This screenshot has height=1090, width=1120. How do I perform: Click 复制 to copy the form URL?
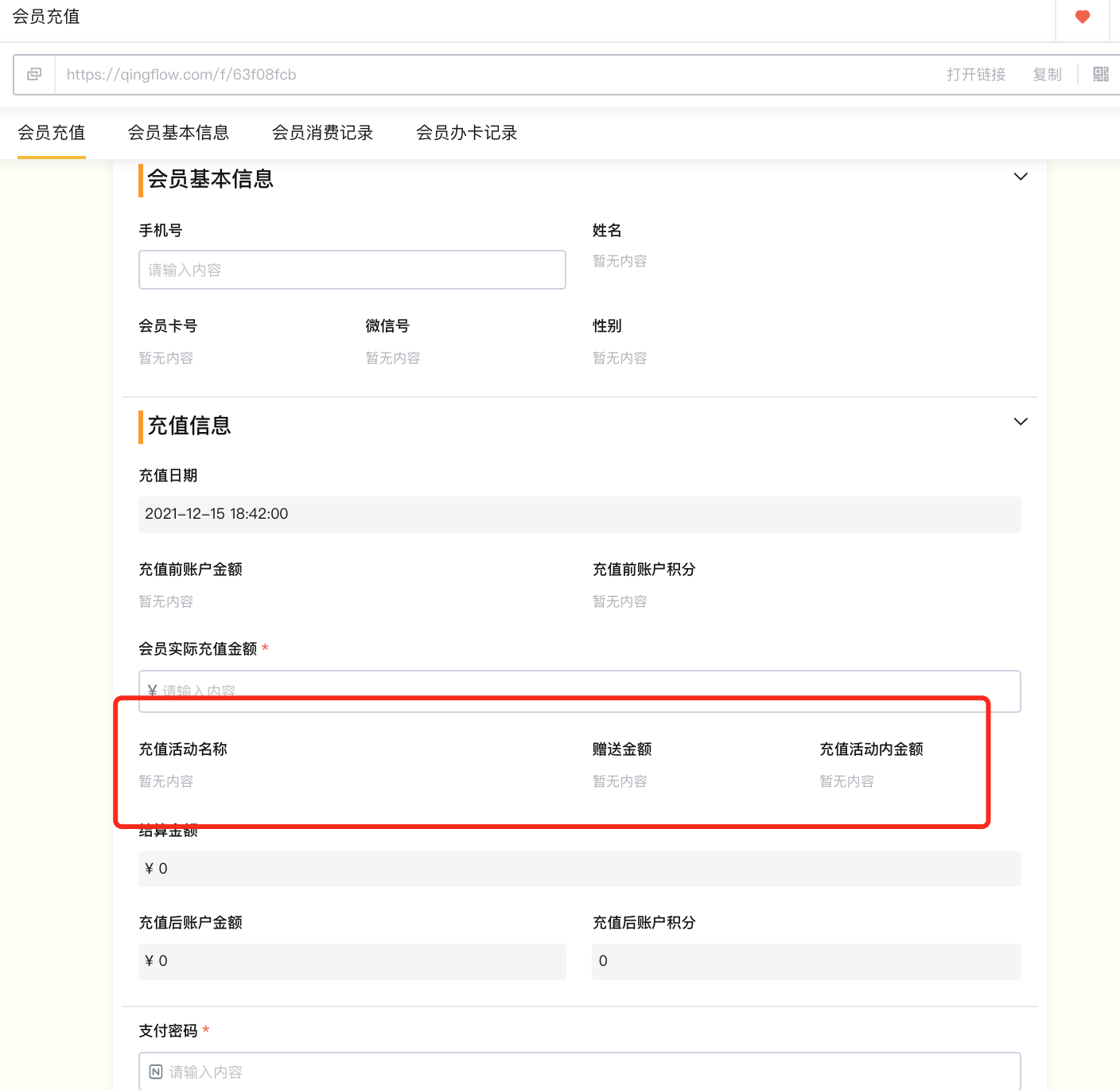click(x=1047, y=74)
